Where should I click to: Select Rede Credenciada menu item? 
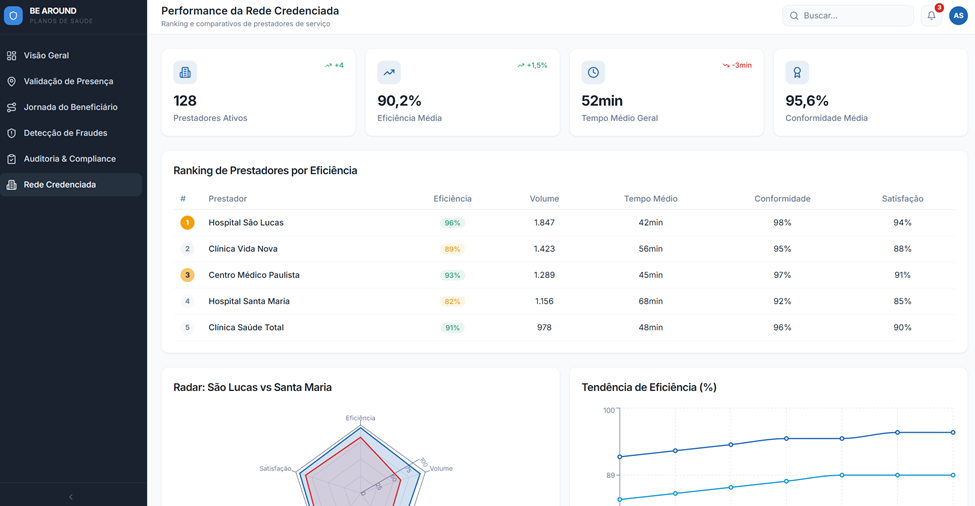tap(71, 185)
